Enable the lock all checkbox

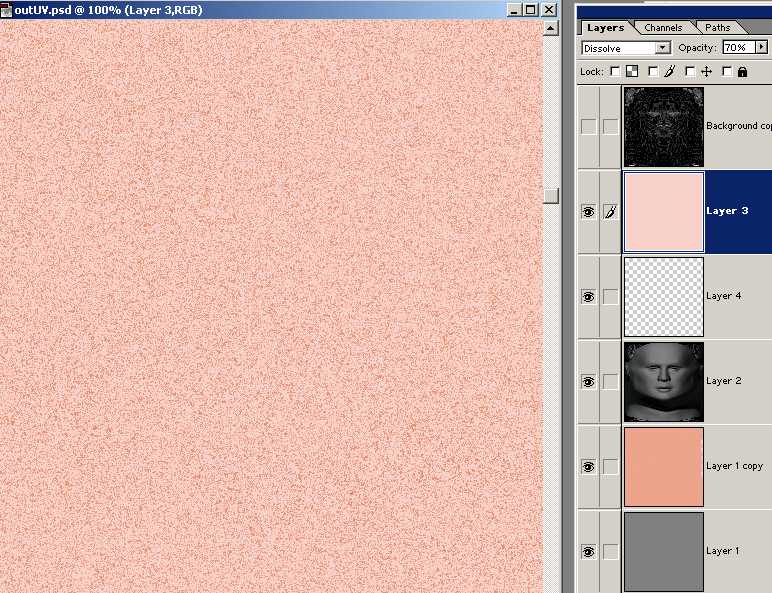[727, 72]
